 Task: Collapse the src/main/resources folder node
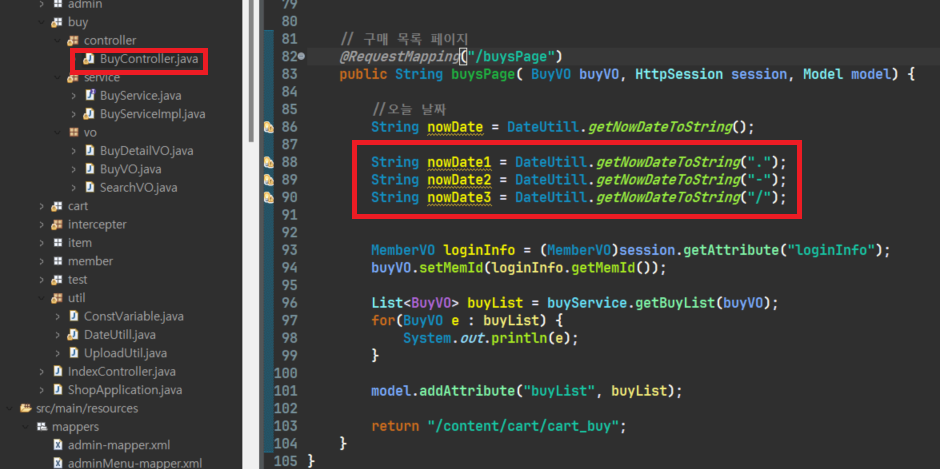pyautogui.click(x=10, y=408)
